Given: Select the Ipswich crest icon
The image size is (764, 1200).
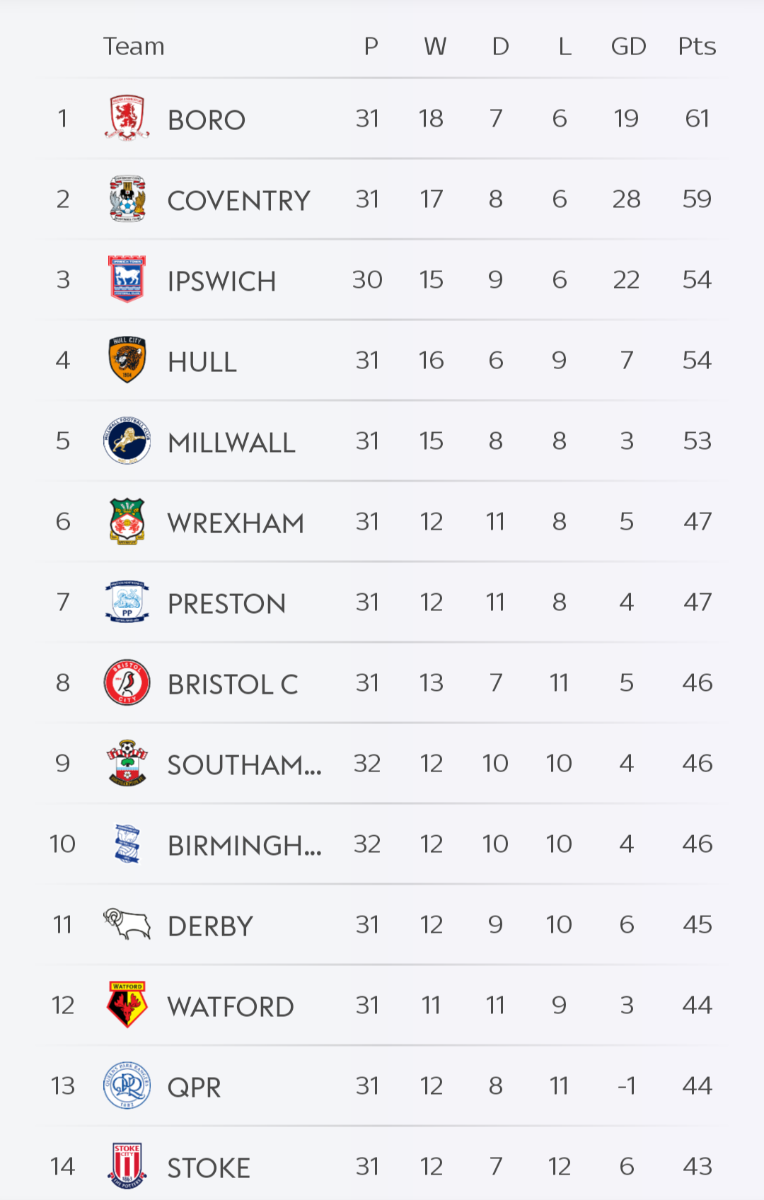Looking at the screenshot, I should point(127,280).
